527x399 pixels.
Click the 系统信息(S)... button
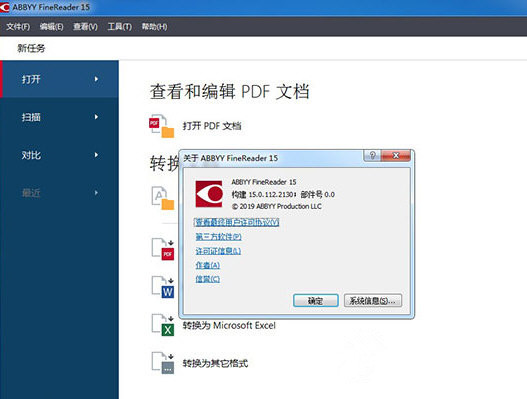(373, 301)
